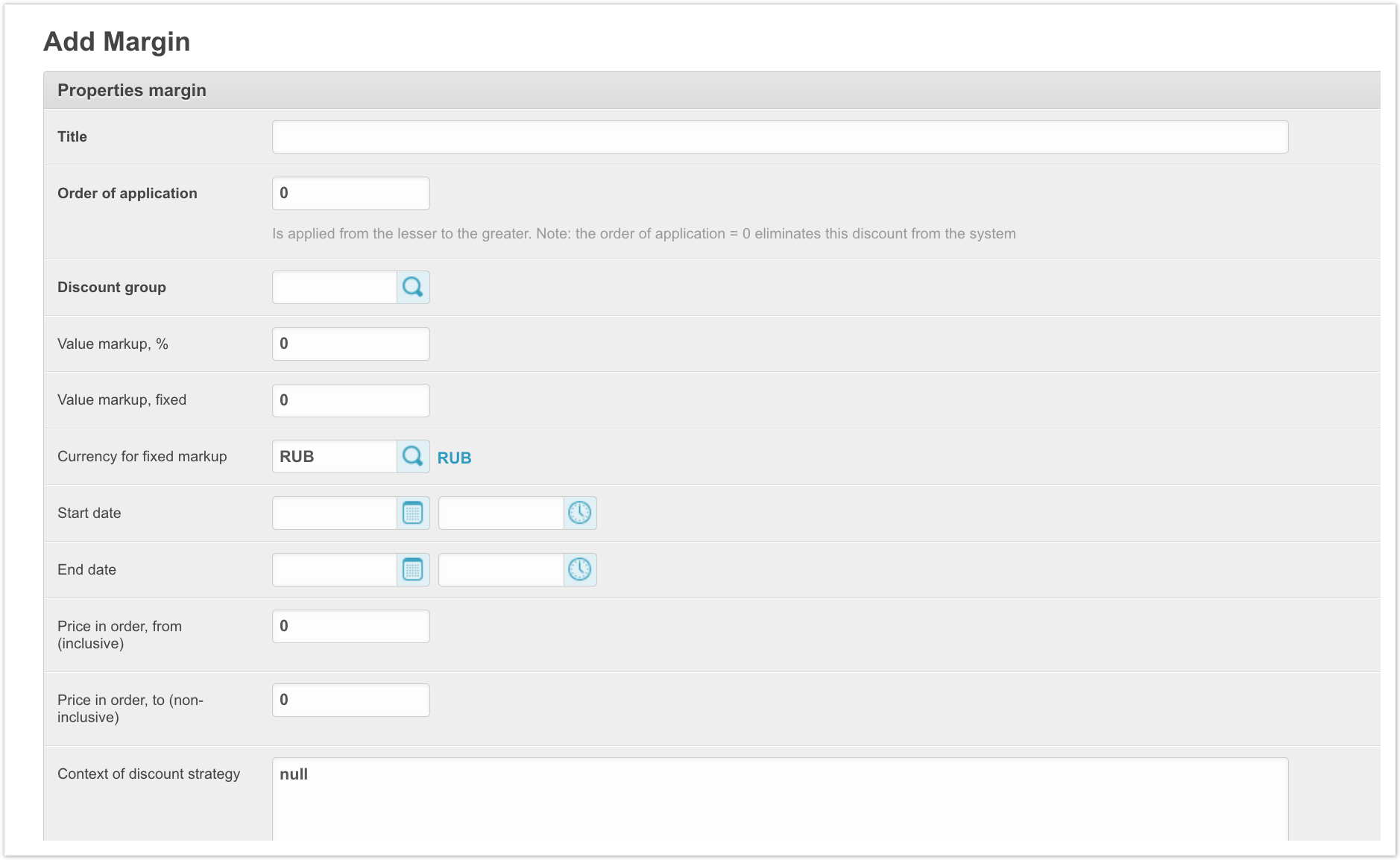Open Start date calendar picker
The image size is (1400, 860).
413,513
